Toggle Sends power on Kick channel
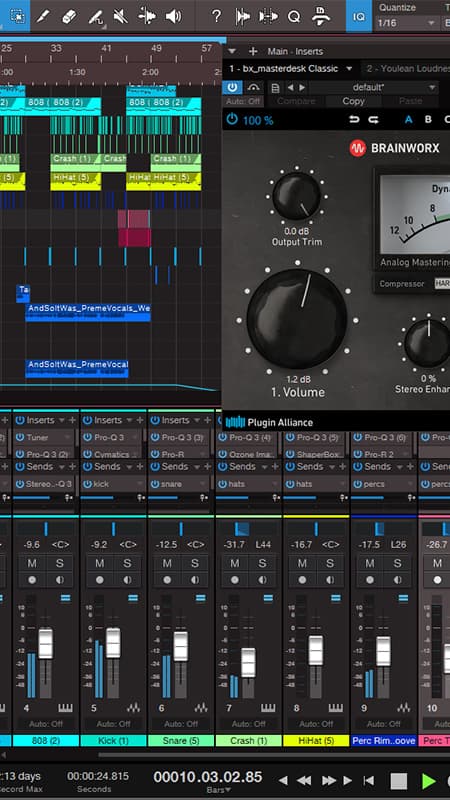 pos(87,466)
